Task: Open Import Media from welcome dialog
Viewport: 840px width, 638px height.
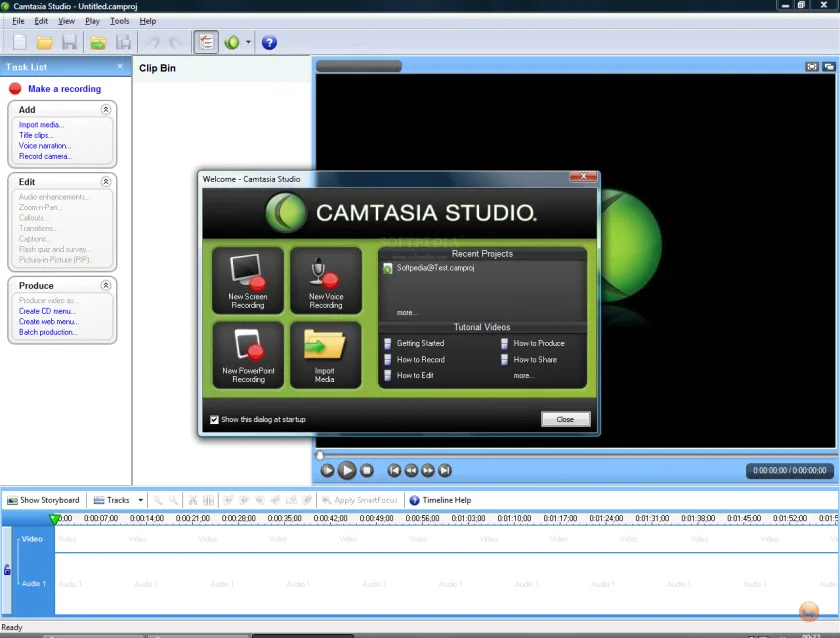Action: click(x=326, y=355)
